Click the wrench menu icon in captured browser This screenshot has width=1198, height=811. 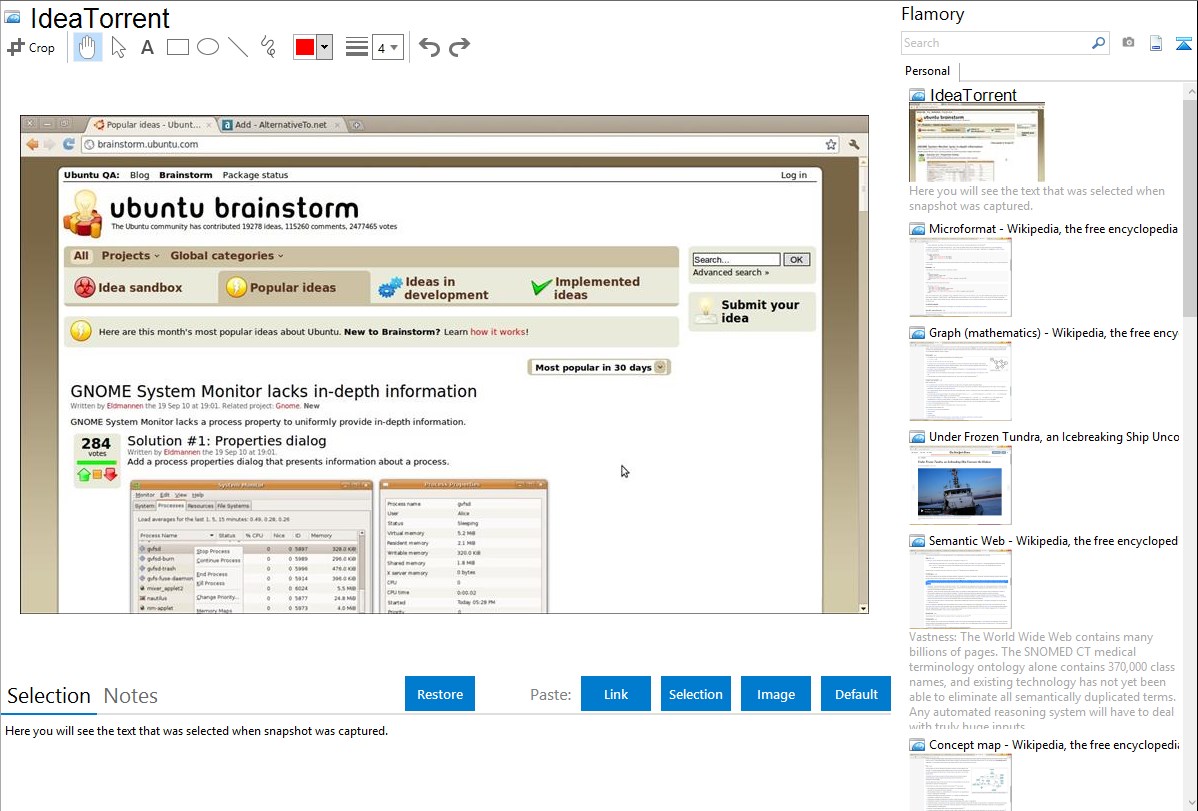[x=854, y=144]
